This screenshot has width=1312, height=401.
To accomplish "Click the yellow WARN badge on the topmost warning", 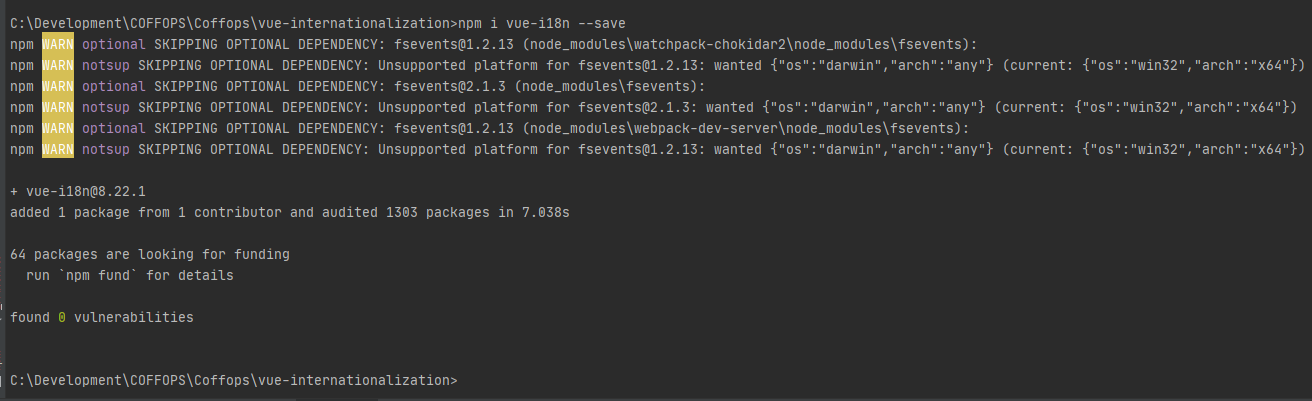I will click(x=58, y=44).
